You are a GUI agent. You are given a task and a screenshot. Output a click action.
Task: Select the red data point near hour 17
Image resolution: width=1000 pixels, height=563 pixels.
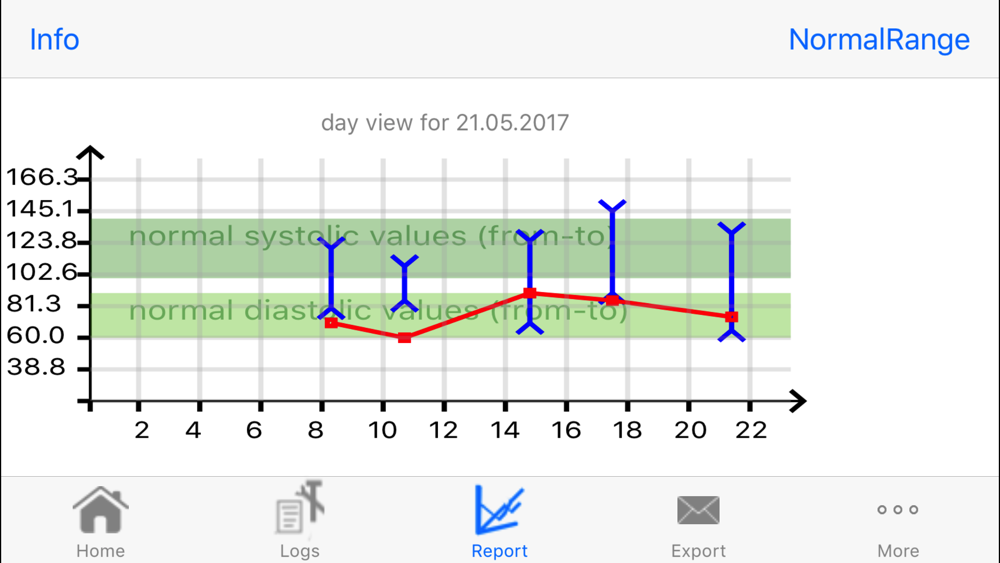612,300
